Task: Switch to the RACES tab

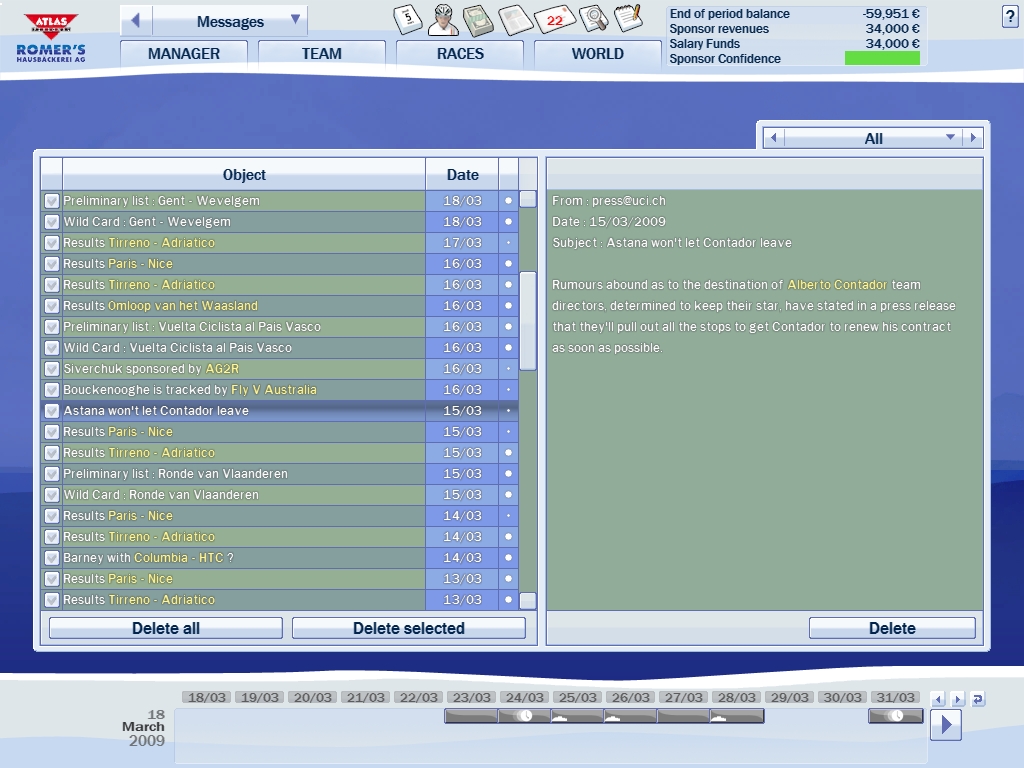Action: [x=460, y=54]
